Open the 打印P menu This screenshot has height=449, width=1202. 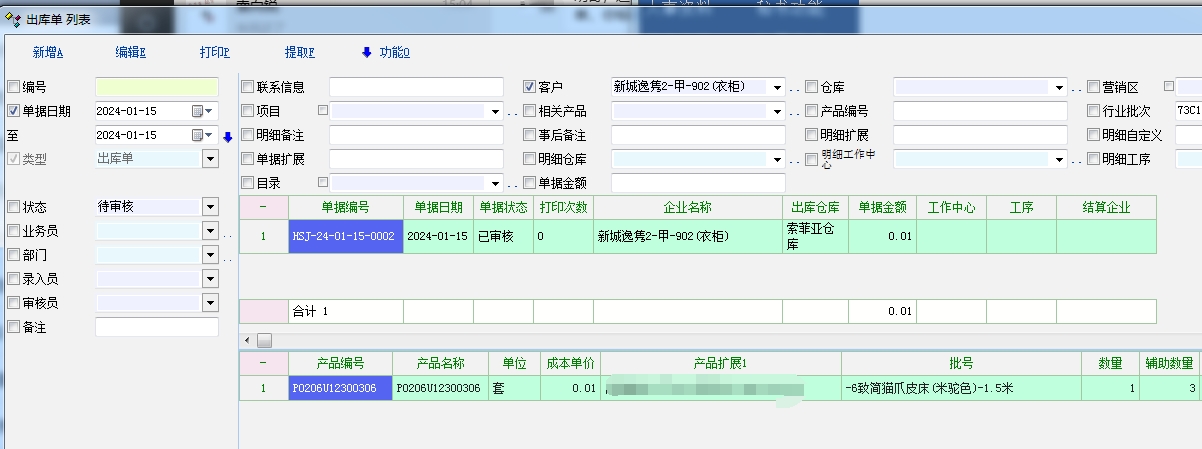pos(214,53)
